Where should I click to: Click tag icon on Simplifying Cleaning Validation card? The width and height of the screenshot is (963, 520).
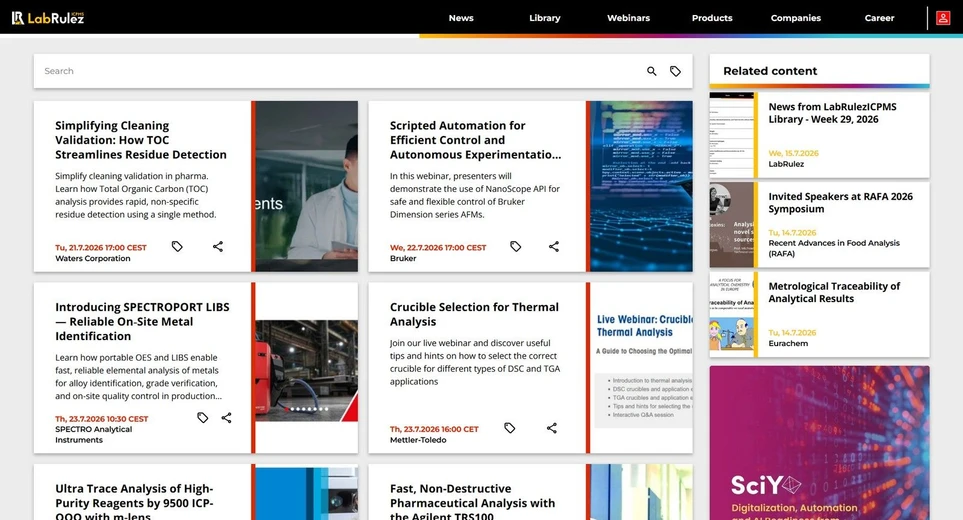[x=177, y=246]
